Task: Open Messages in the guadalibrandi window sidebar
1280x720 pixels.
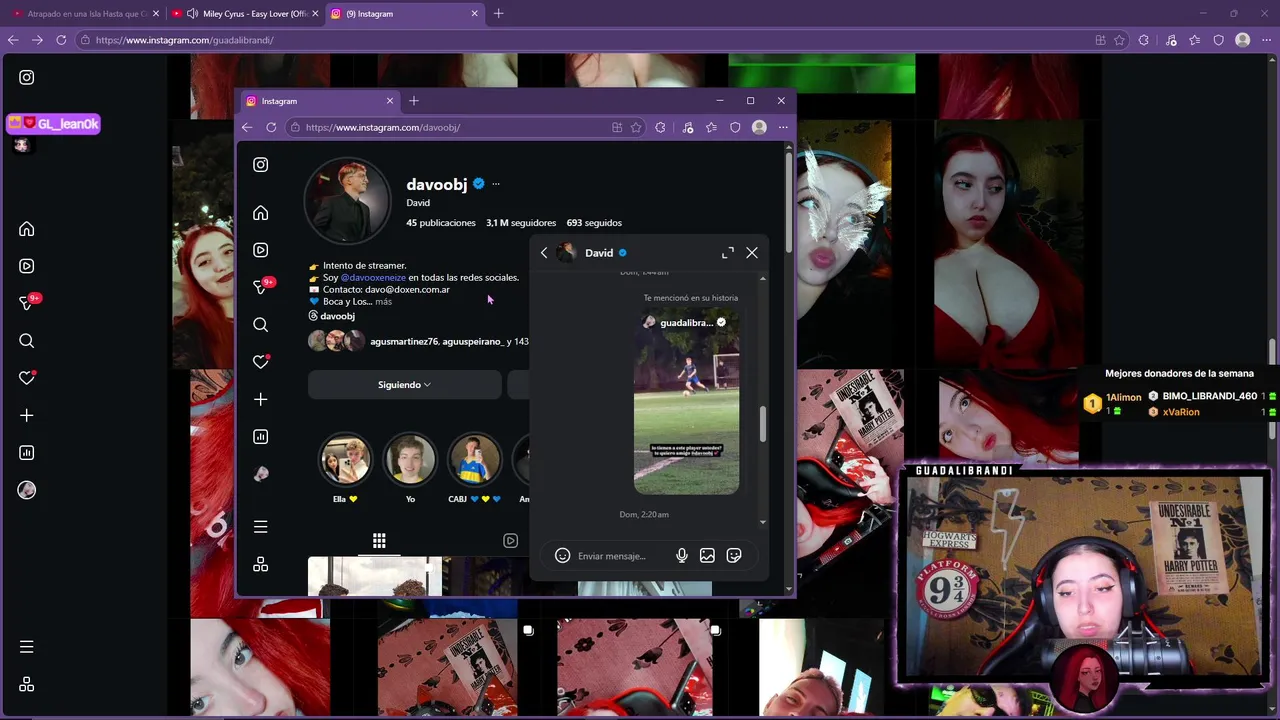Action: (27, 303)
